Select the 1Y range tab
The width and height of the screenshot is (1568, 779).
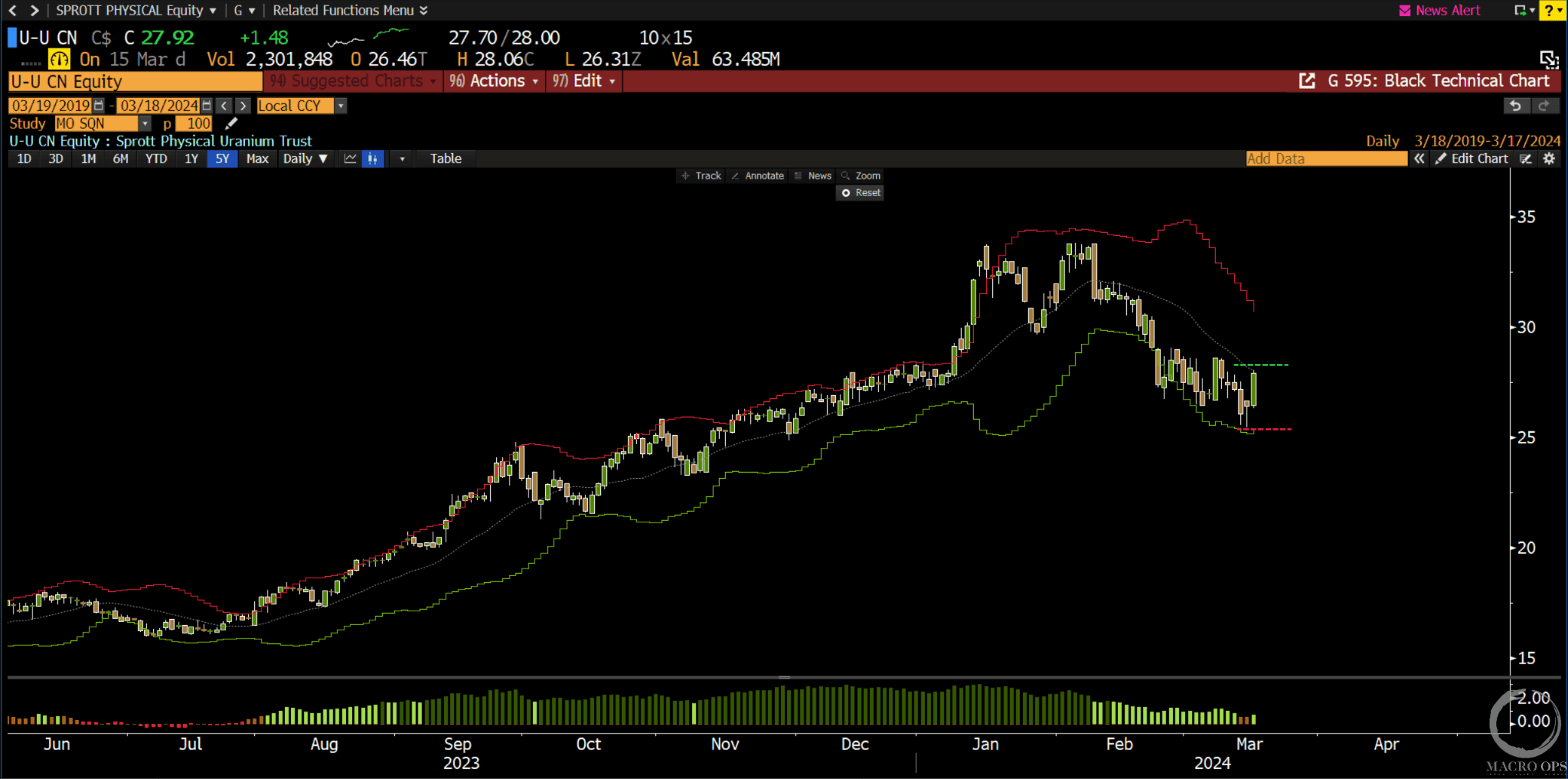(191, 159)
